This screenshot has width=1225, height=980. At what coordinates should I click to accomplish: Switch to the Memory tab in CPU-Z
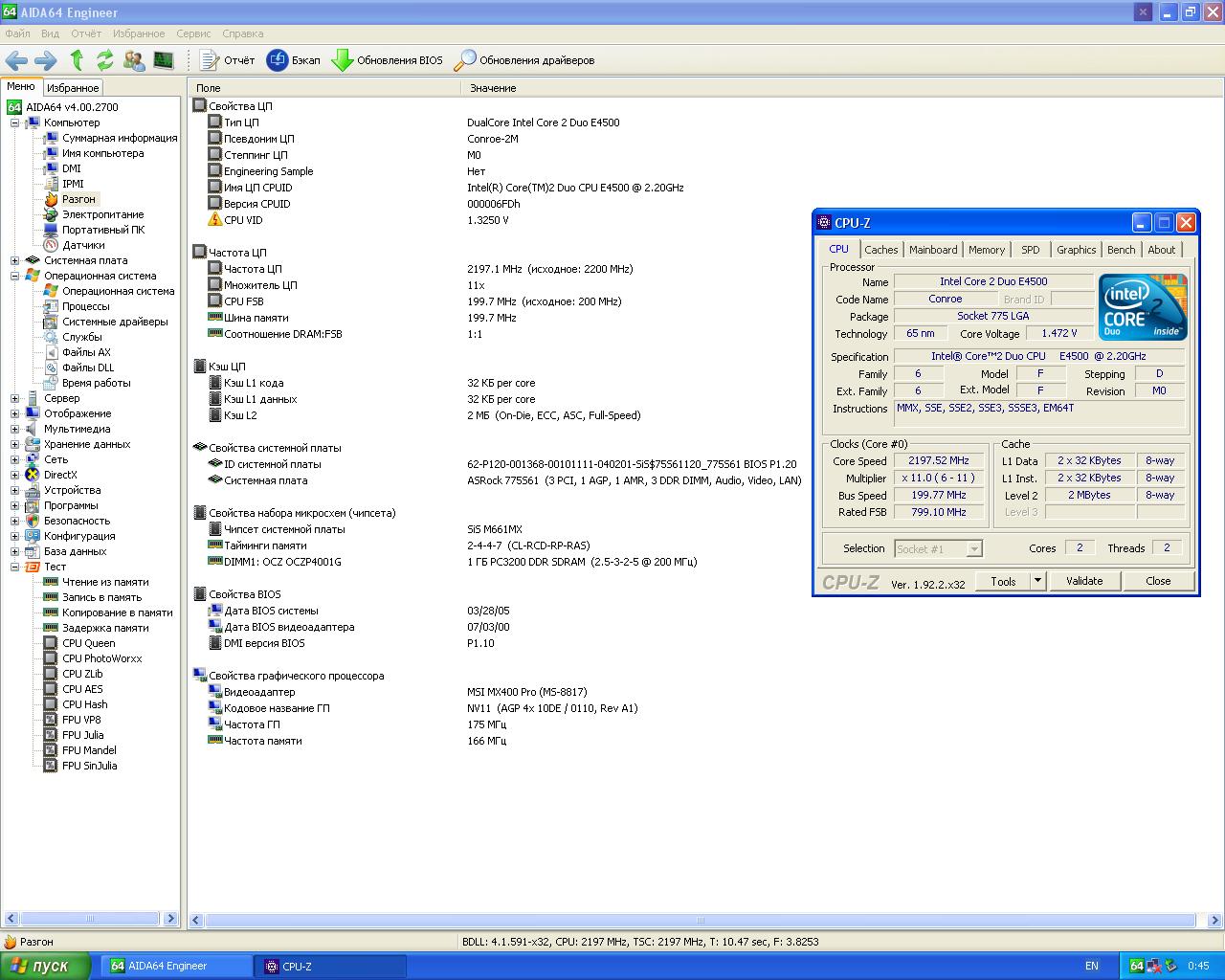click(986, 250)
